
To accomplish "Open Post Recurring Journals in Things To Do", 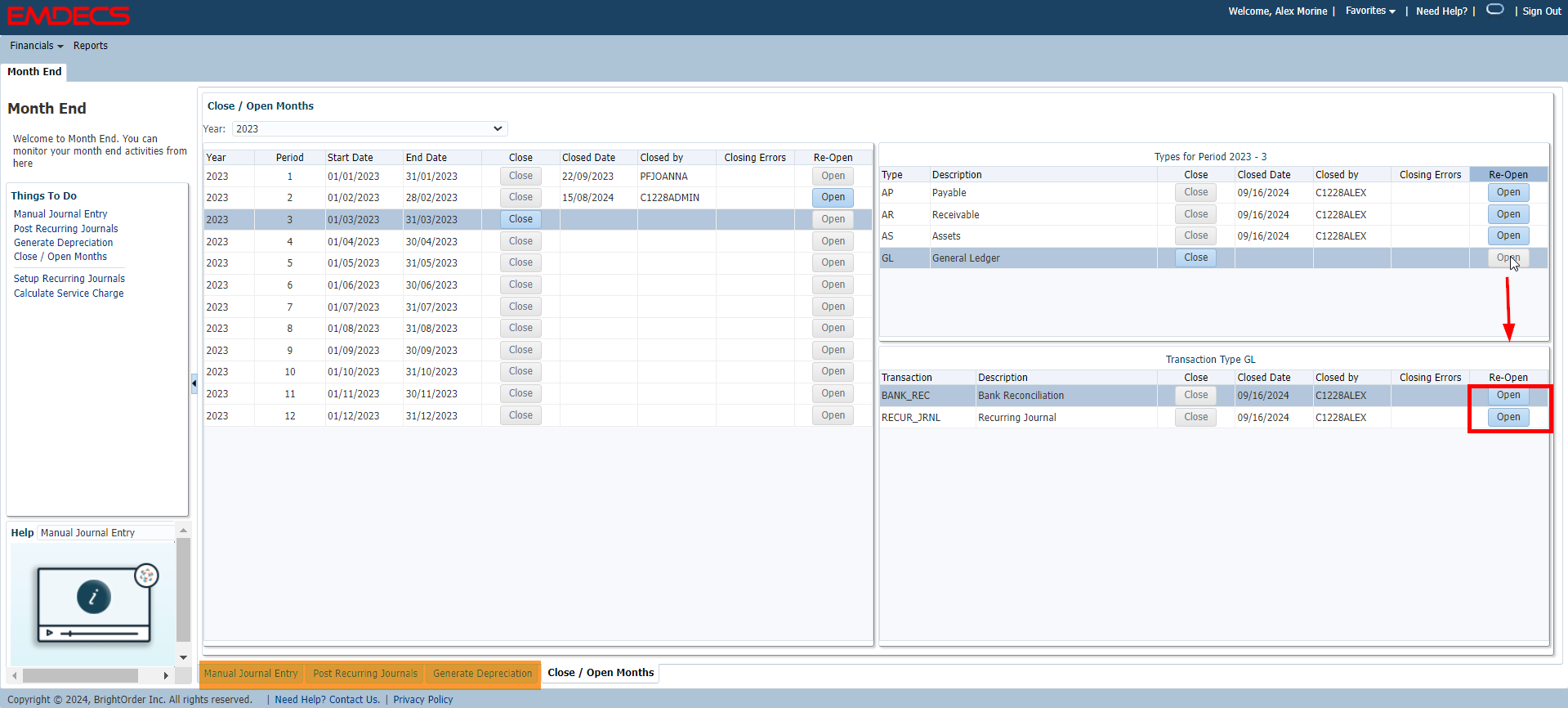I will [65, 229].
